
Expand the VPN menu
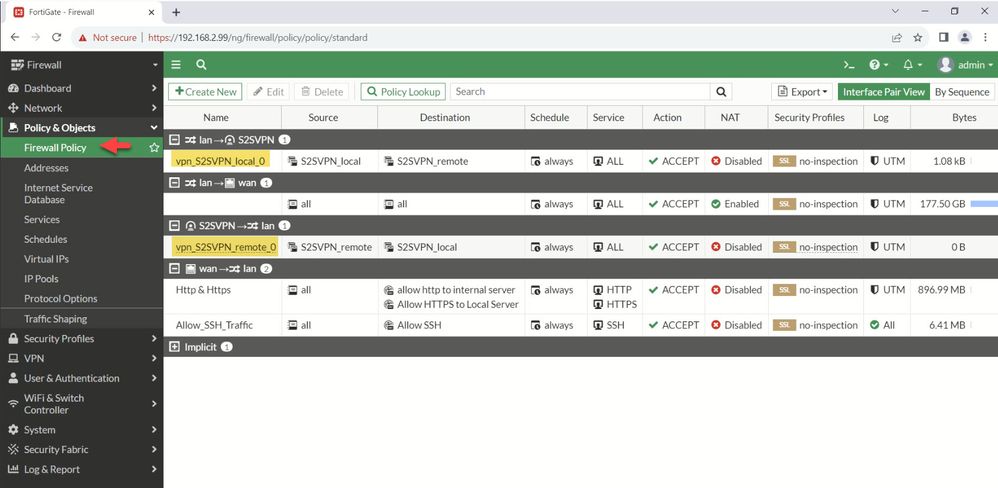pos(81,358)
